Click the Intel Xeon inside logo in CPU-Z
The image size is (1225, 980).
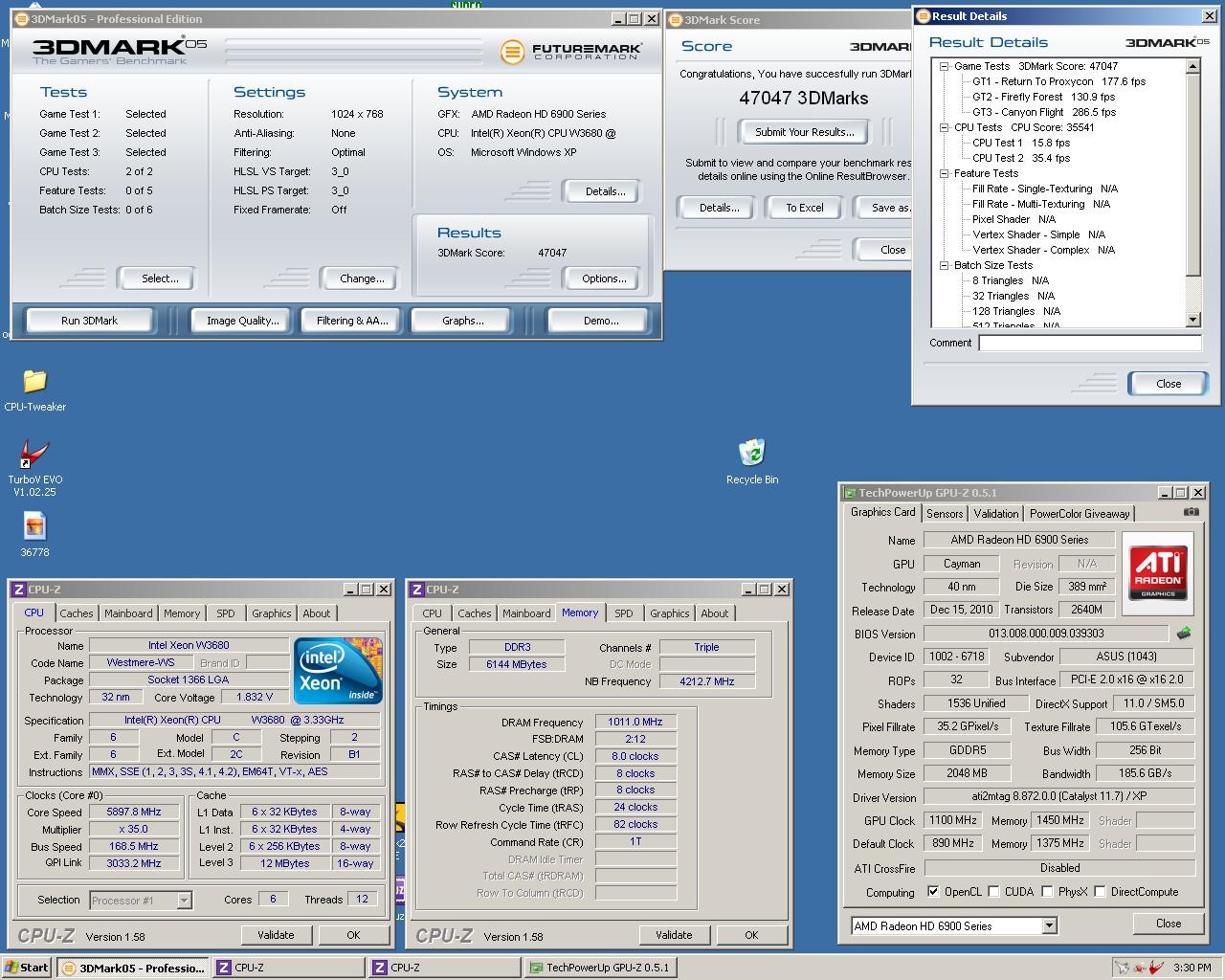coord(339,670)
